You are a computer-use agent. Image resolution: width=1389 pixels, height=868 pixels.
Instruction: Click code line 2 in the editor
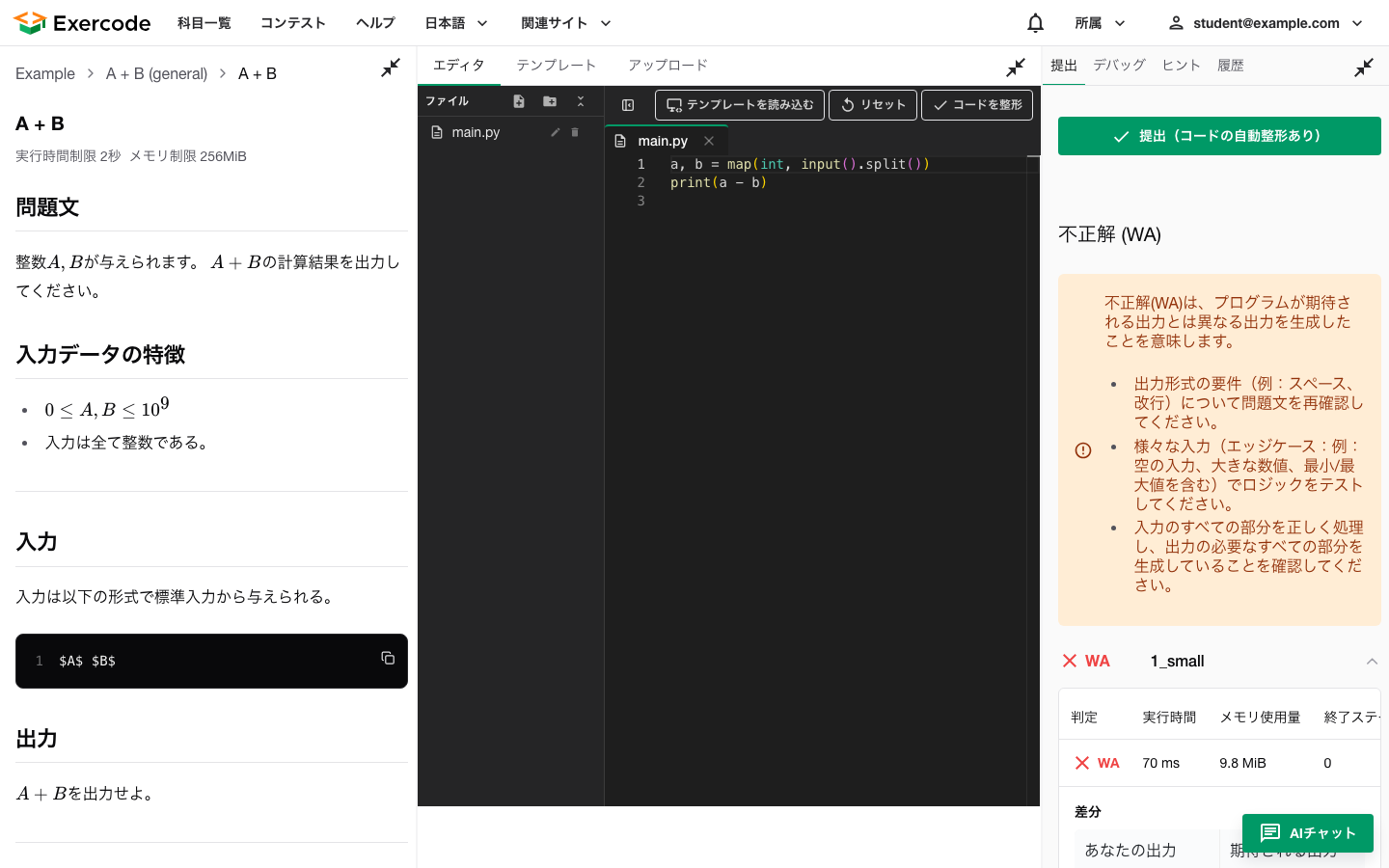coord(719,182)
